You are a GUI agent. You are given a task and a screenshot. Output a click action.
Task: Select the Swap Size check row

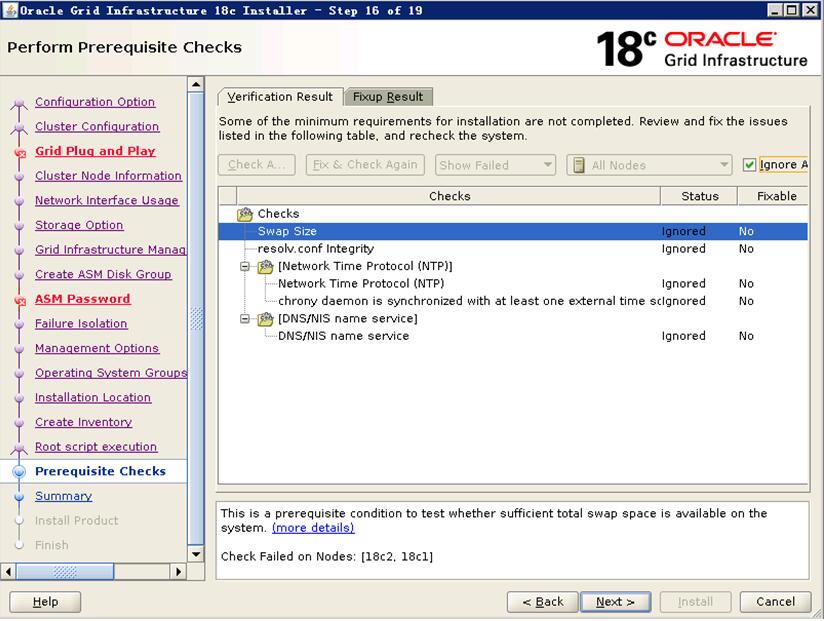513,231
